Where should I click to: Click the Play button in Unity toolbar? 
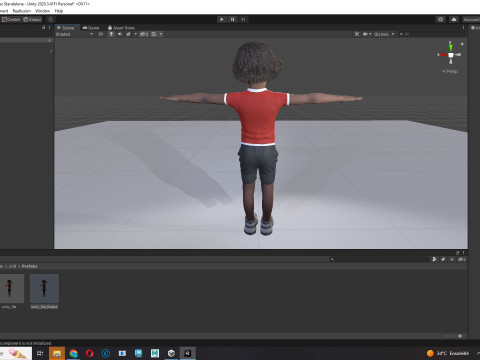[x=222, y=19]
